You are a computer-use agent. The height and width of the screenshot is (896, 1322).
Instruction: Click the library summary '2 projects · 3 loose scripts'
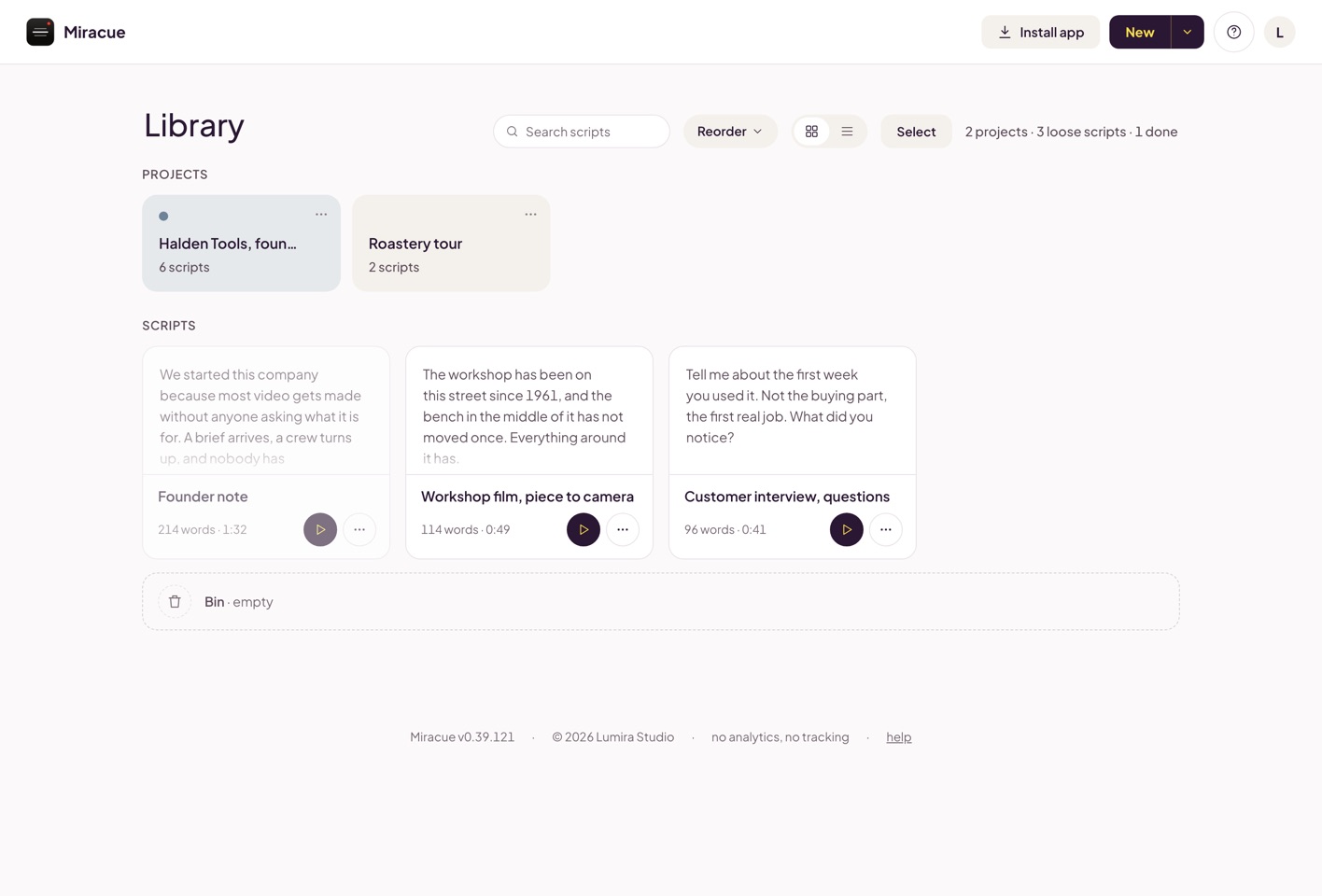(1046, 132)
